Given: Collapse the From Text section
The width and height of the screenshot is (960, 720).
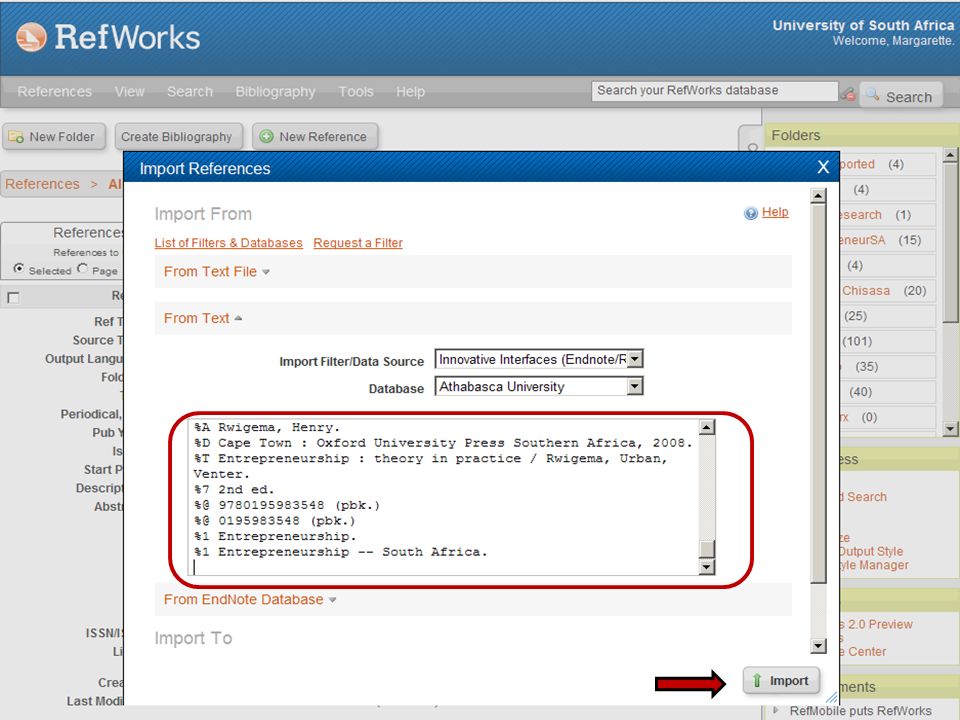Looking at the screenshot, I should coord(203,318).
